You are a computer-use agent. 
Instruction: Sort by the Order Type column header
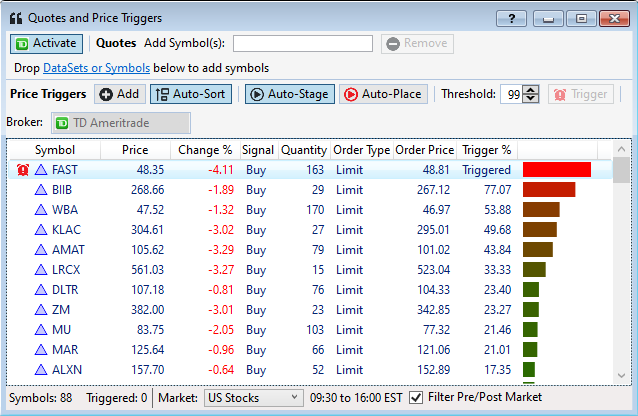pyautogui.click(x=362, y=150)
